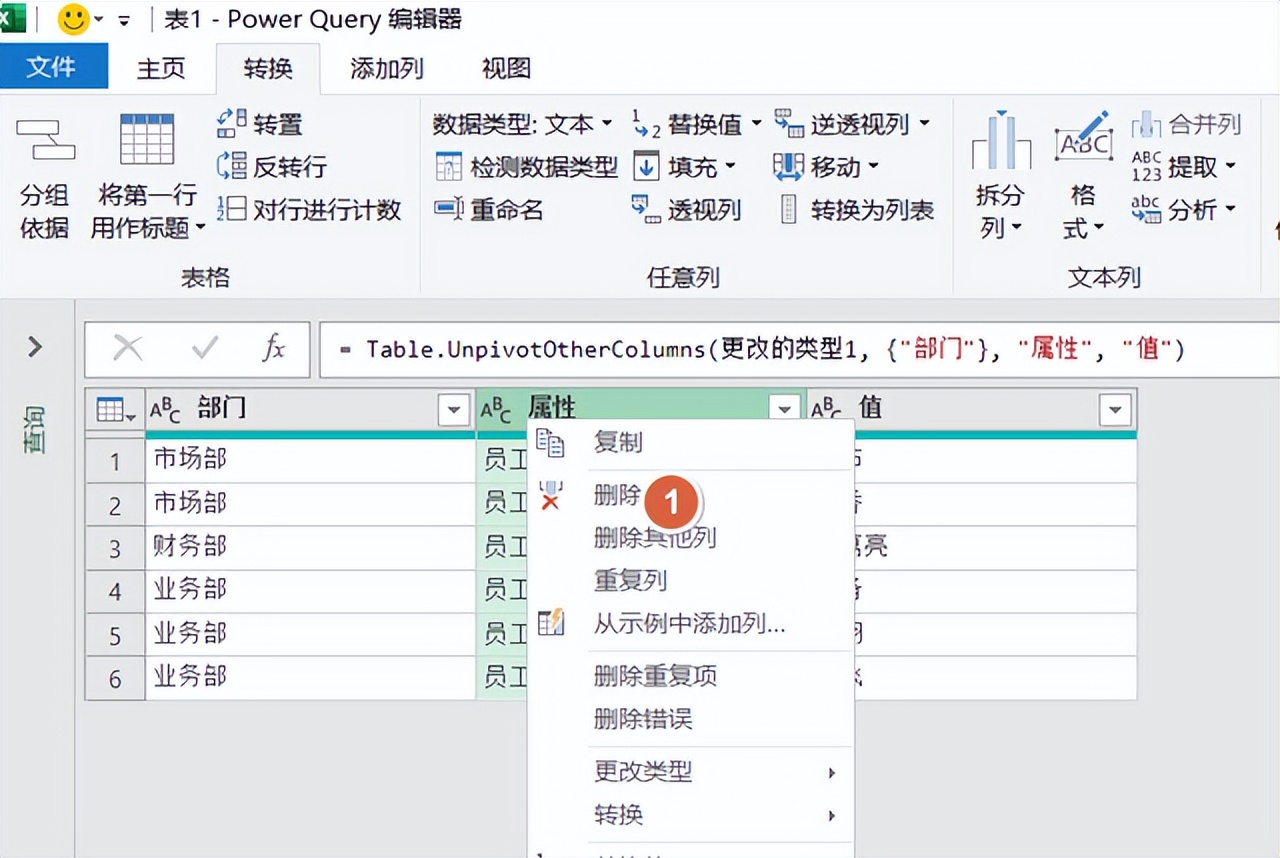Open the 文件 tab
Viewport: 1280px width, 858px height.
coord(53,67)
